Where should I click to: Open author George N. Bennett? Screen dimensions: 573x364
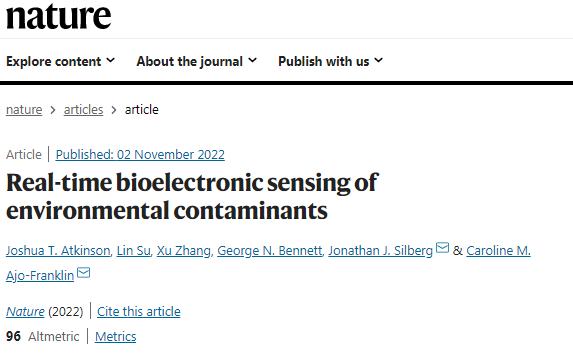point(270,251)
